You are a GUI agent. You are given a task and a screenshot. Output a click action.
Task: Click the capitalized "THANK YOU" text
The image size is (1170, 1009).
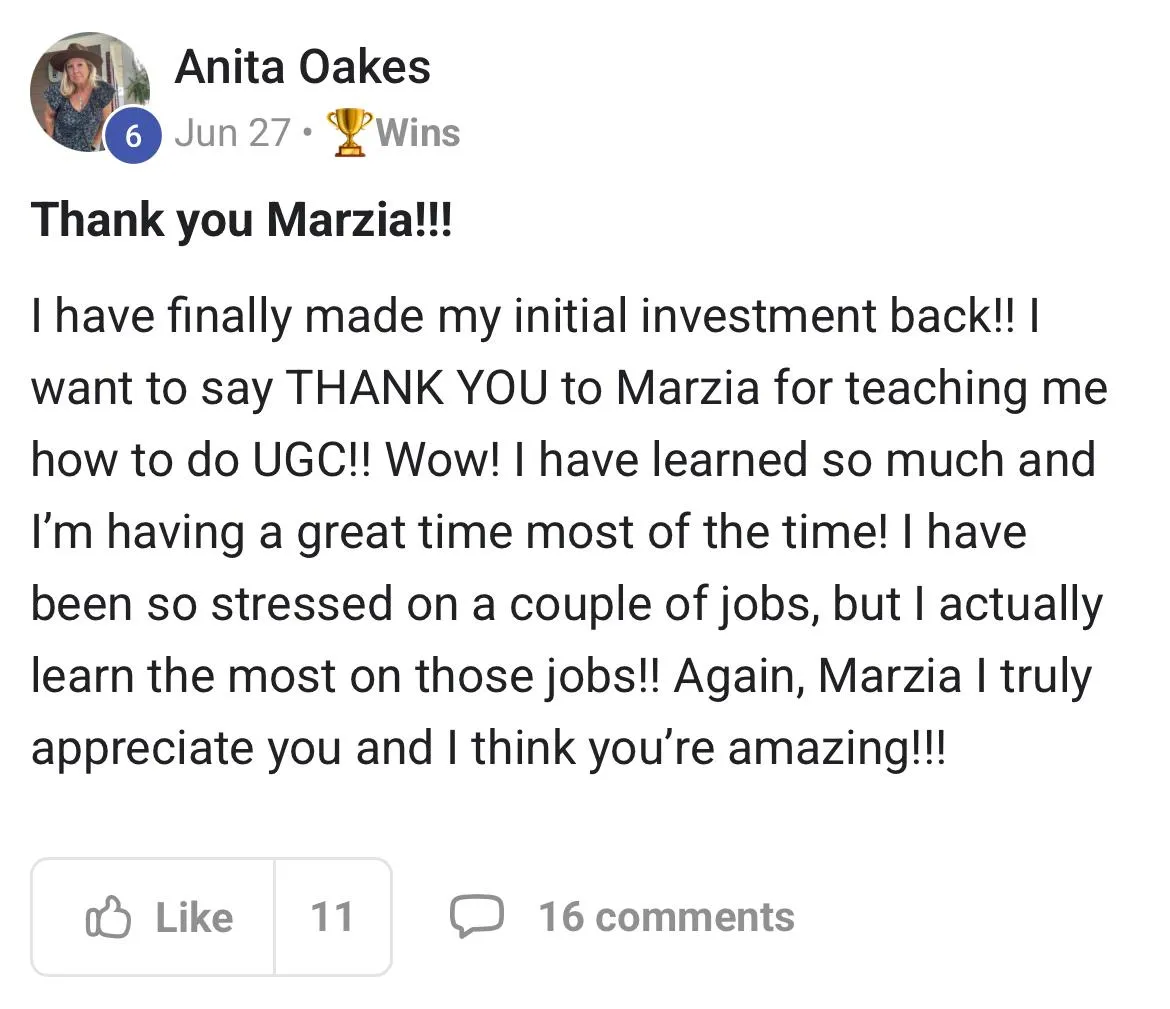(x=417, y=388)
